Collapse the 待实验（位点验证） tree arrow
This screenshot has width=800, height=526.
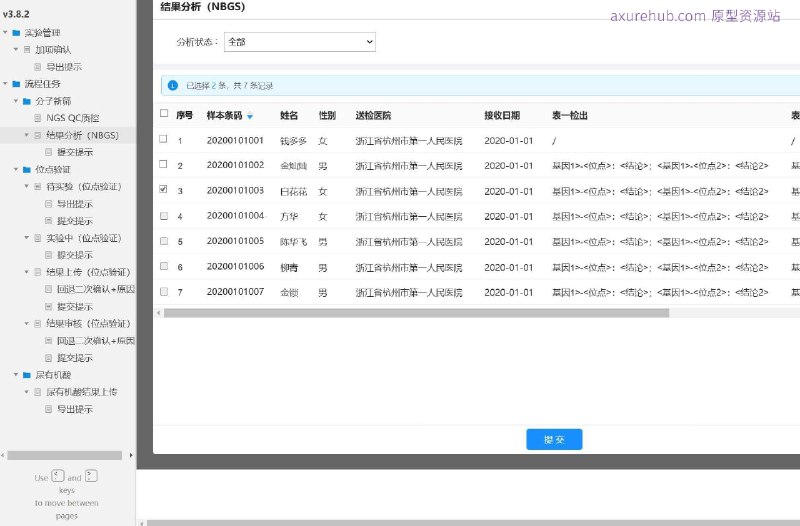(27, 187)
